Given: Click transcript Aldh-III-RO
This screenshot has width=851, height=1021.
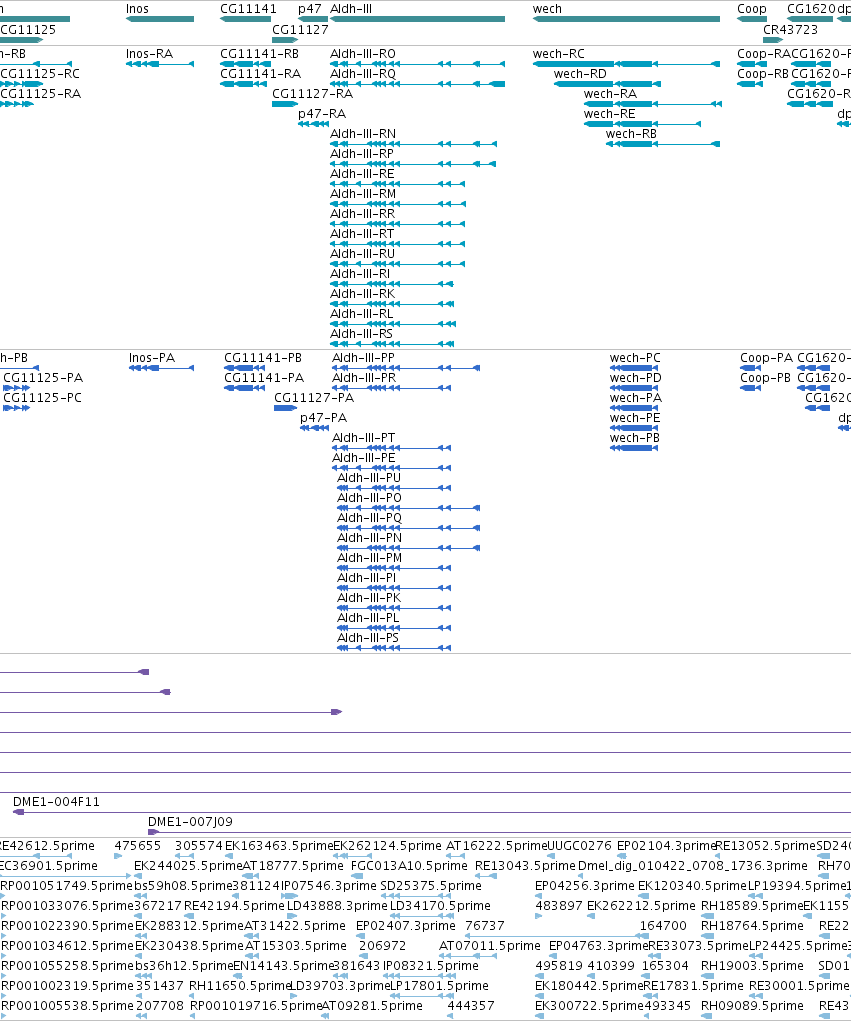Looking at the screenshot, I should (363, 53).
